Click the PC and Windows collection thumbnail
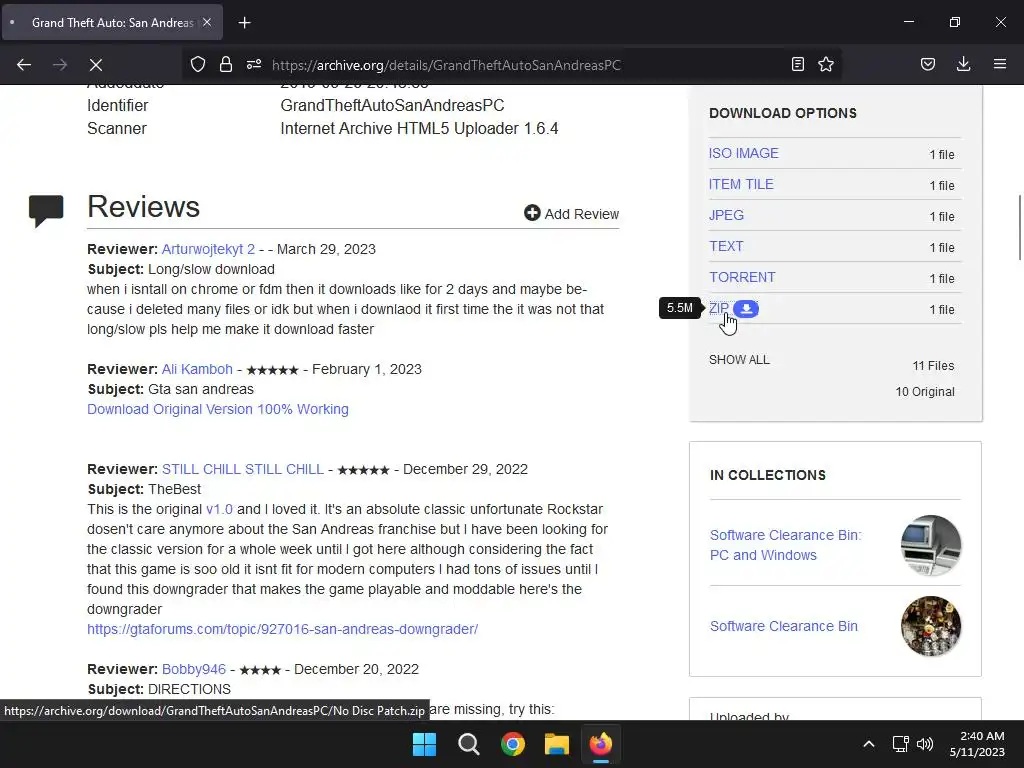The image size is (1024, 768). [931, 545]
